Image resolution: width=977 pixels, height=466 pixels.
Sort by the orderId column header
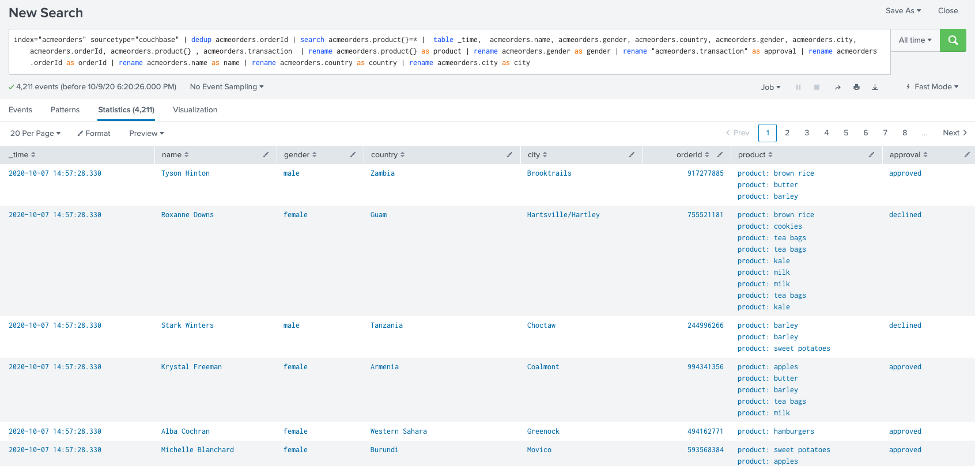[692, 155]
